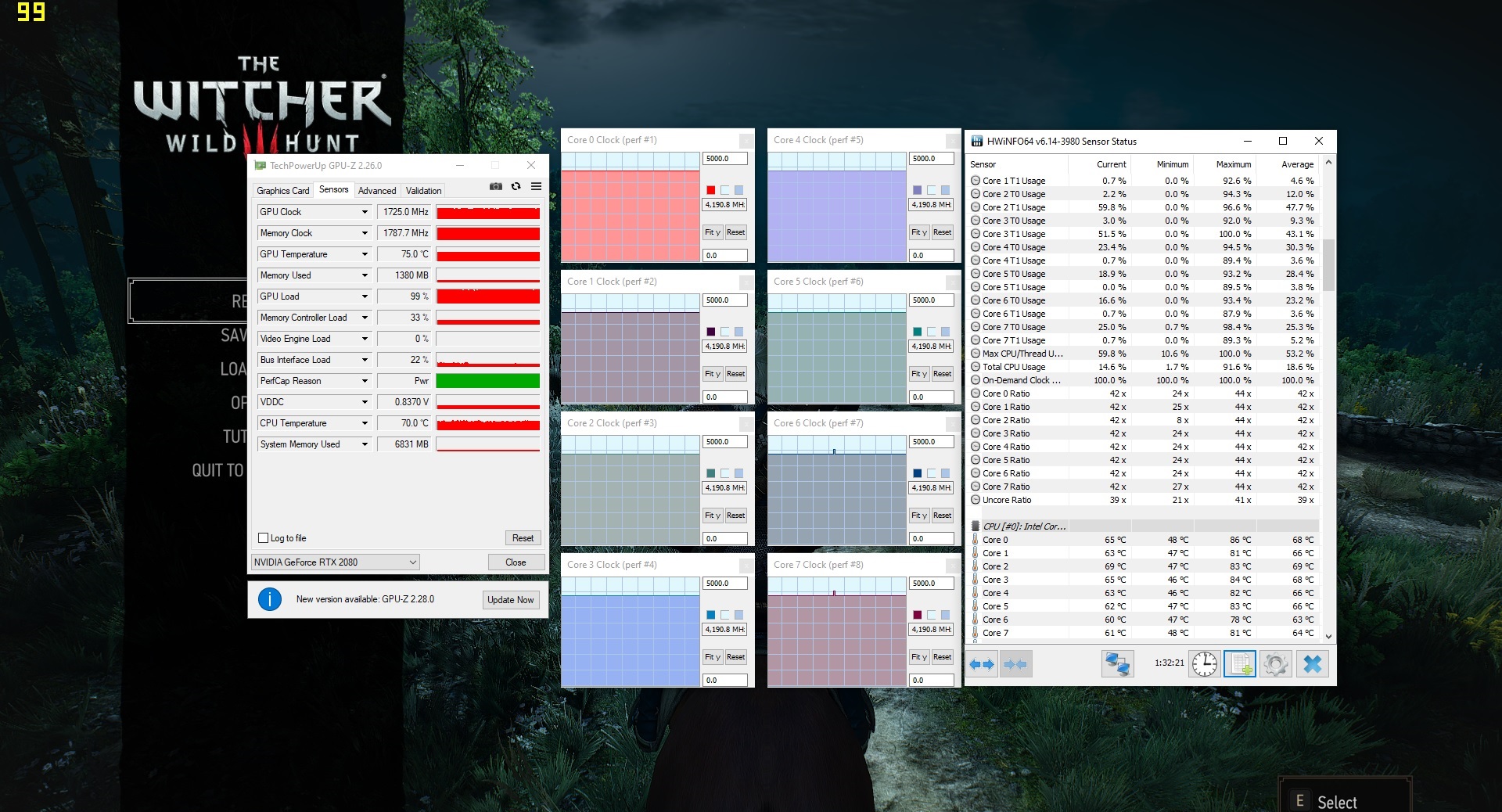Screen dimensions: 1502x812
Task: Click the Max CPU/Thread U... sensor row
Action: point(1143,354)
